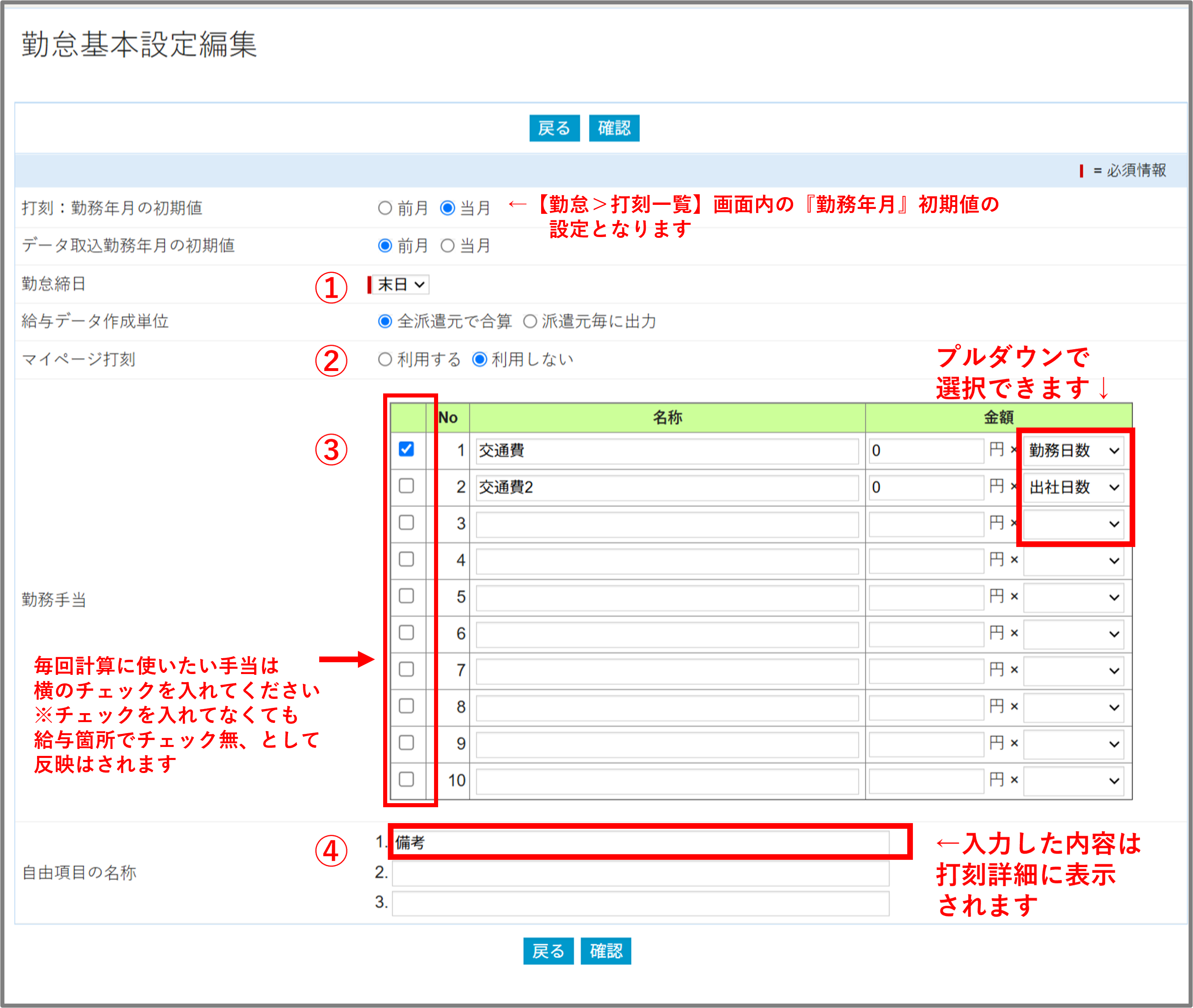Click the bottom 確認 button
This screenshot has width=1193, height=1008.
pyautogui.click(x=605, y=951)
